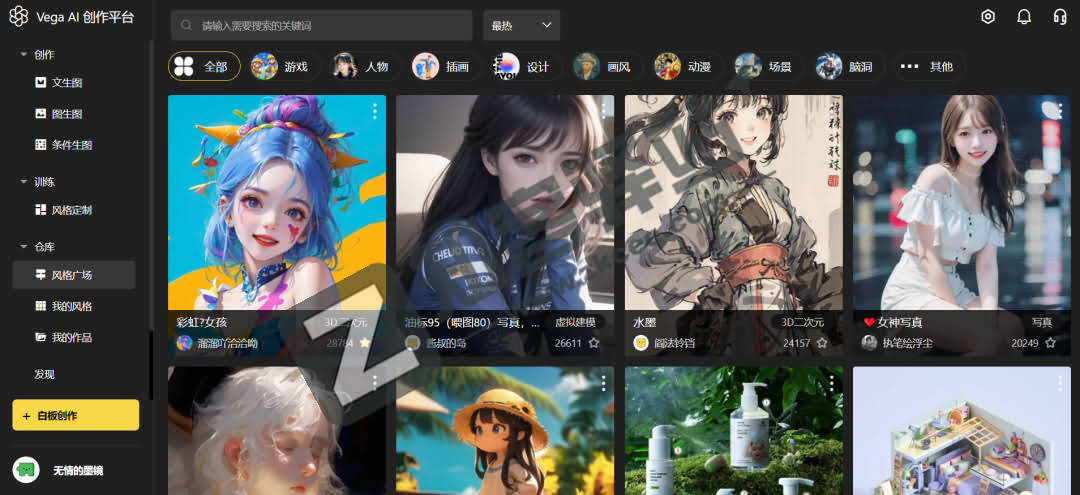This screenshot has height=495, width=1080.
Task: Go to 发现 in the sidebar
Action: tap(44, 375)
